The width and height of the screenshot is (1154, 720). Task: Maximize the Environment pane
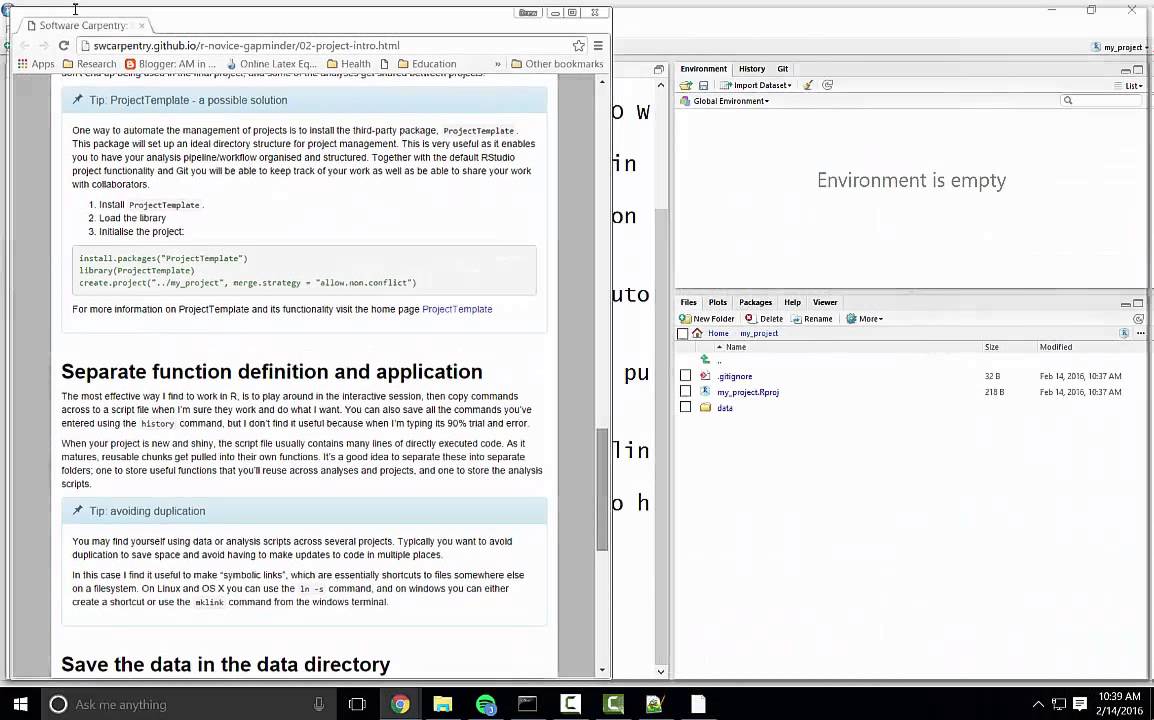(x=1138, y=70)
